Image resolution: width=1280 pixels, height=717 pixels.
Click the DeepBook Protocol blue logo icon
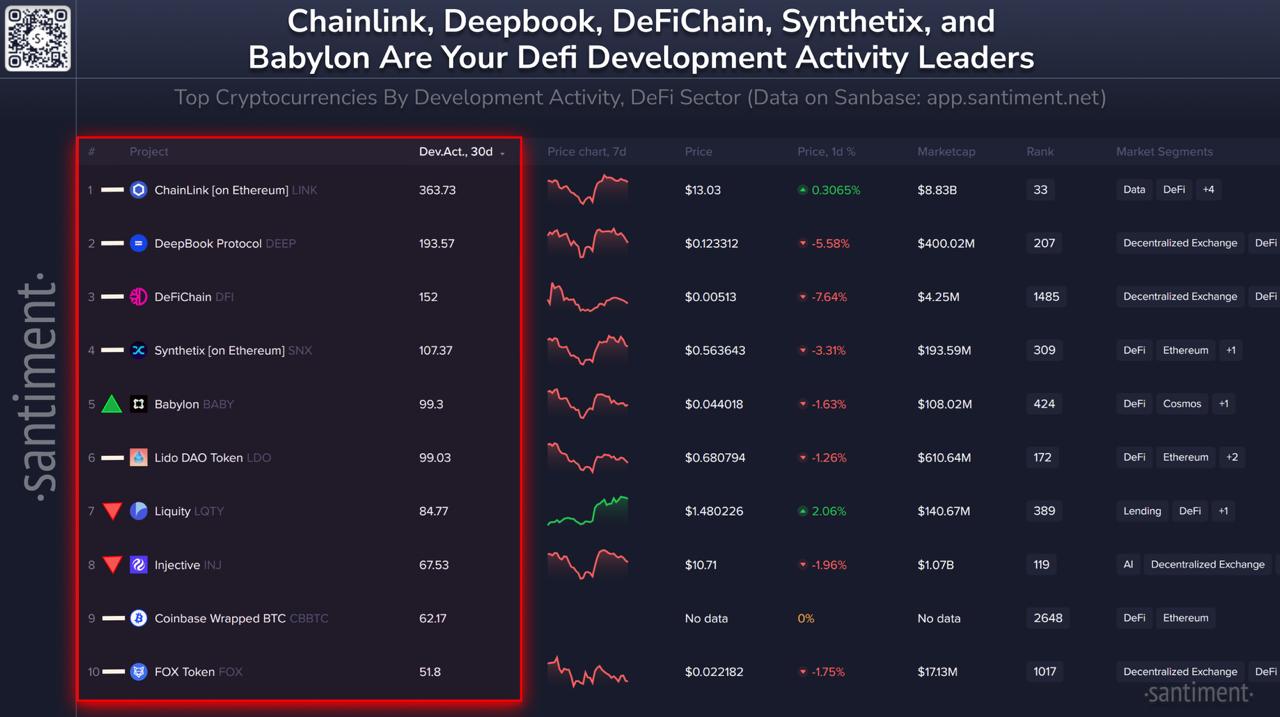(x=139, y=243)
